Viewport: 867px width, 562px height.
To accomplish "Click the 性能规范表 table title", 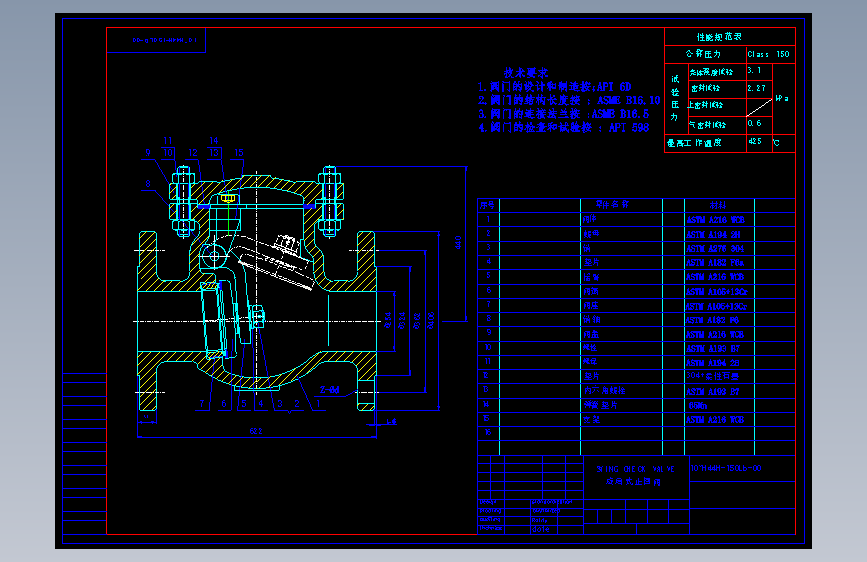I will click(719, 37).
